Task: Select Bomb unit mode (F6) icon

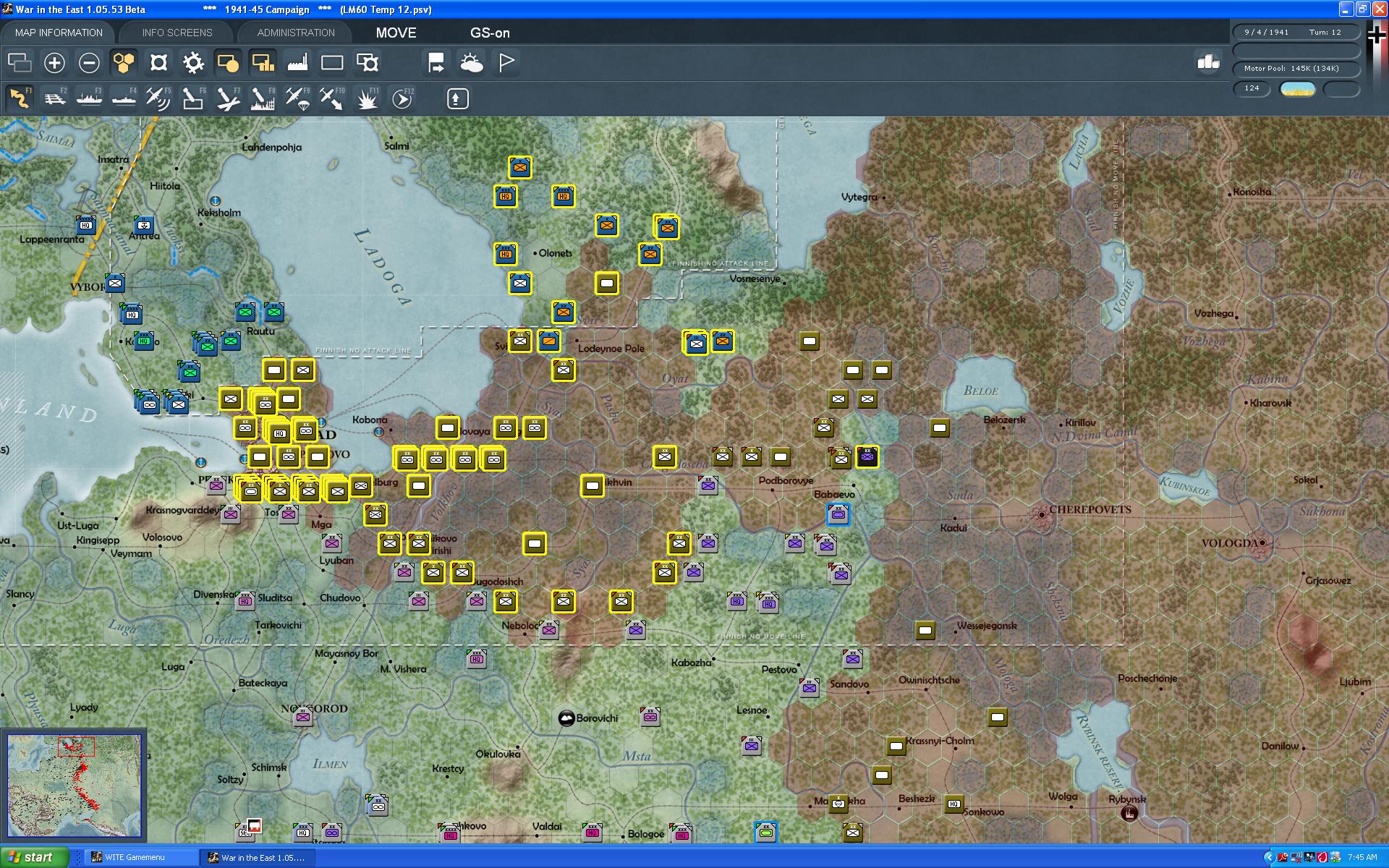Action: (193, 98)
